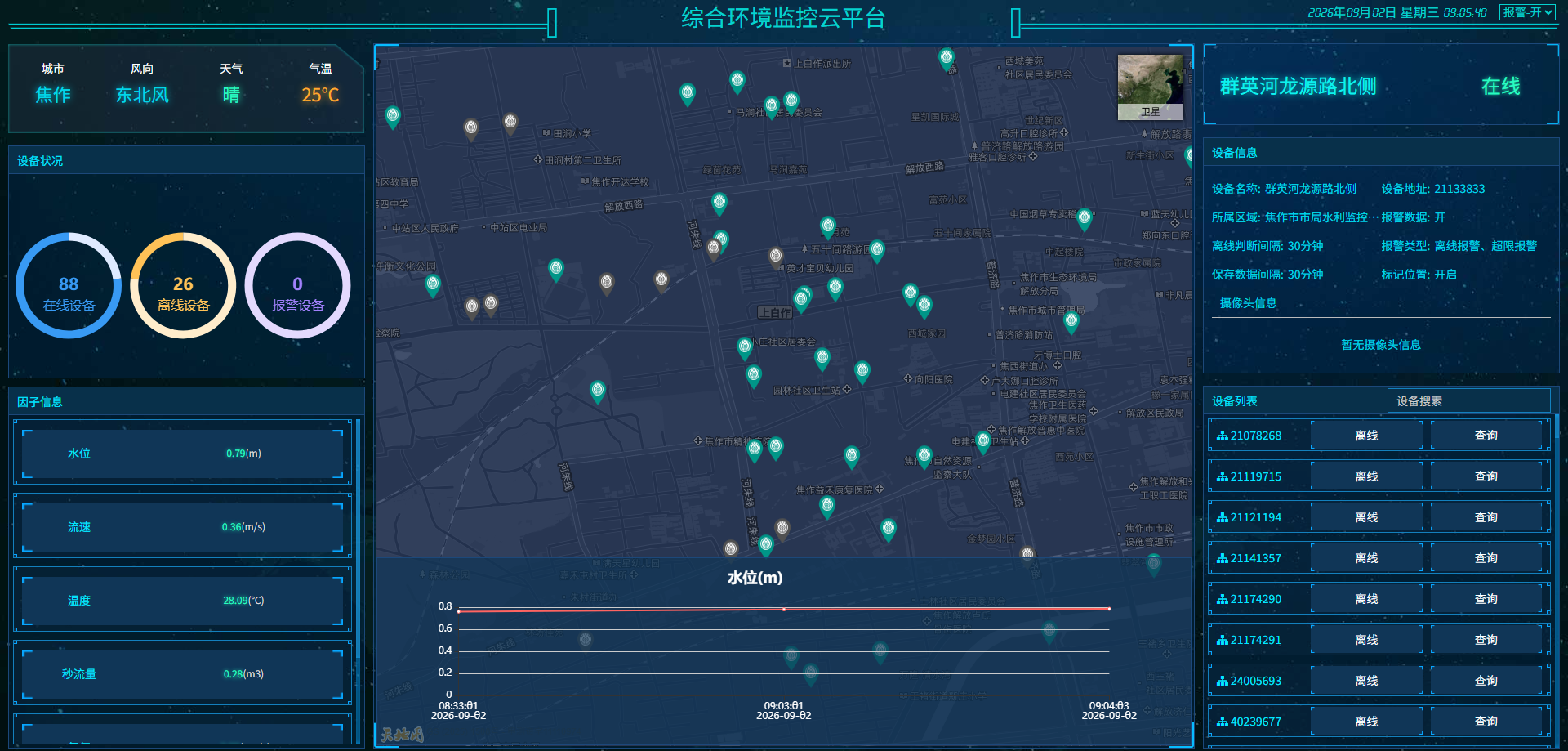Screen dimensions: 1568x751
Task: Select the 温度 factor card
Action: (x=183, y=601)
